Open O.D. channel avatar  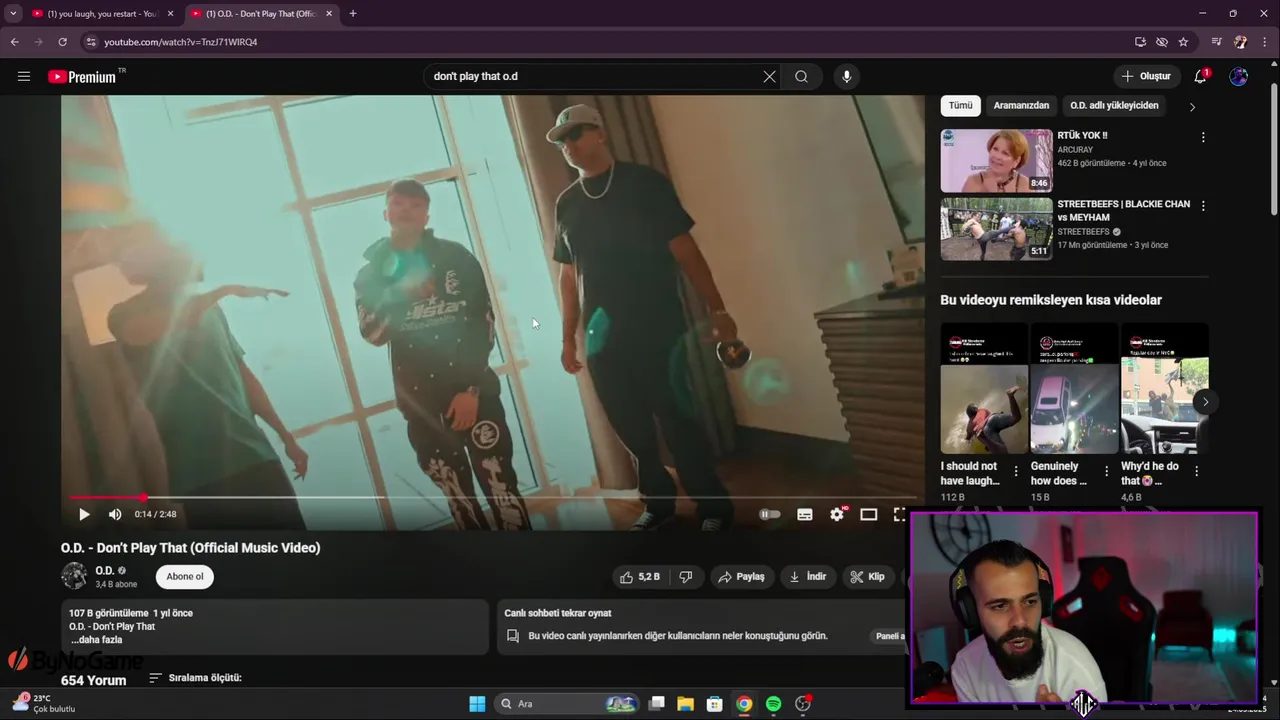[74, 576]
